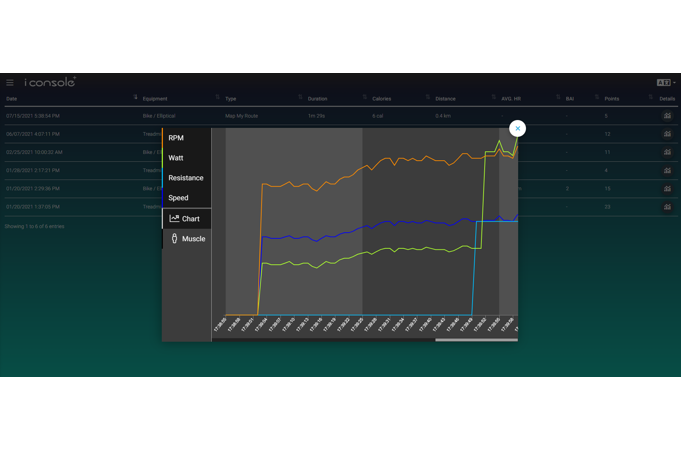Image resolution: width=681 pixels, height=450 pixels.
Task: Switch to the Chart tab
Action: point(186,218)
